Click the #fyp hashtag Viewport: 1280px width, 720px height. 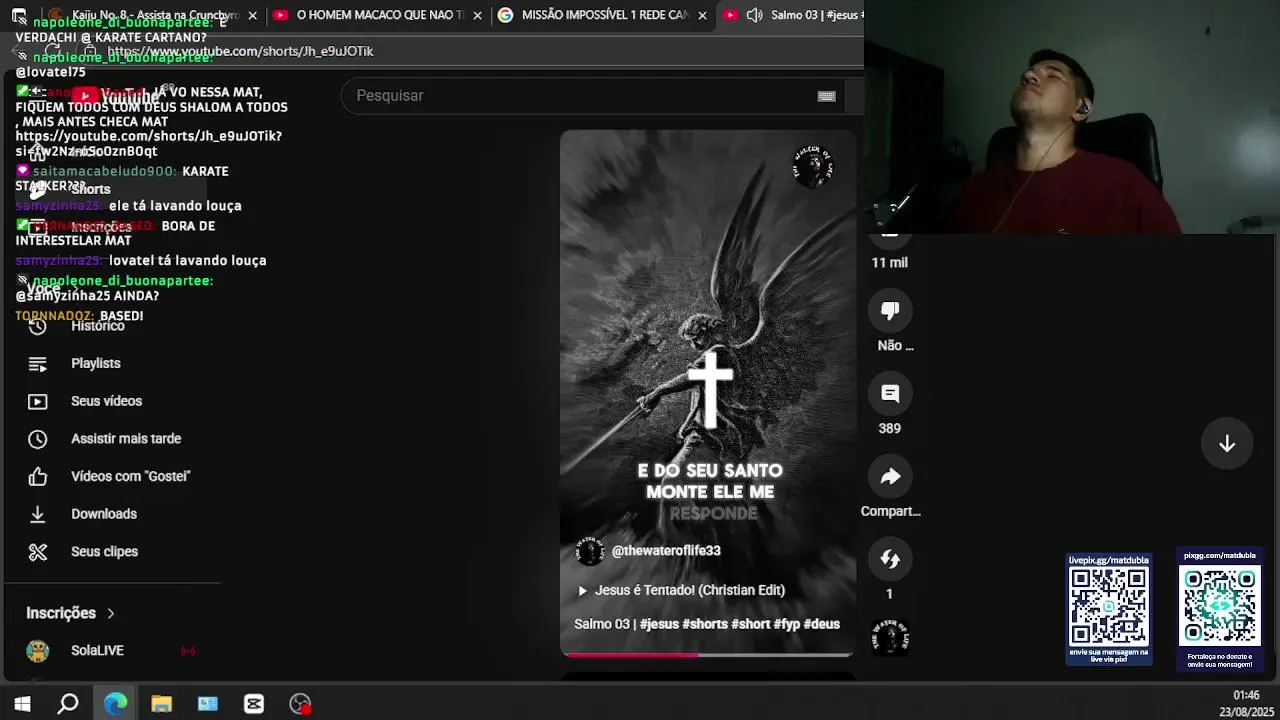pos(787,624)
